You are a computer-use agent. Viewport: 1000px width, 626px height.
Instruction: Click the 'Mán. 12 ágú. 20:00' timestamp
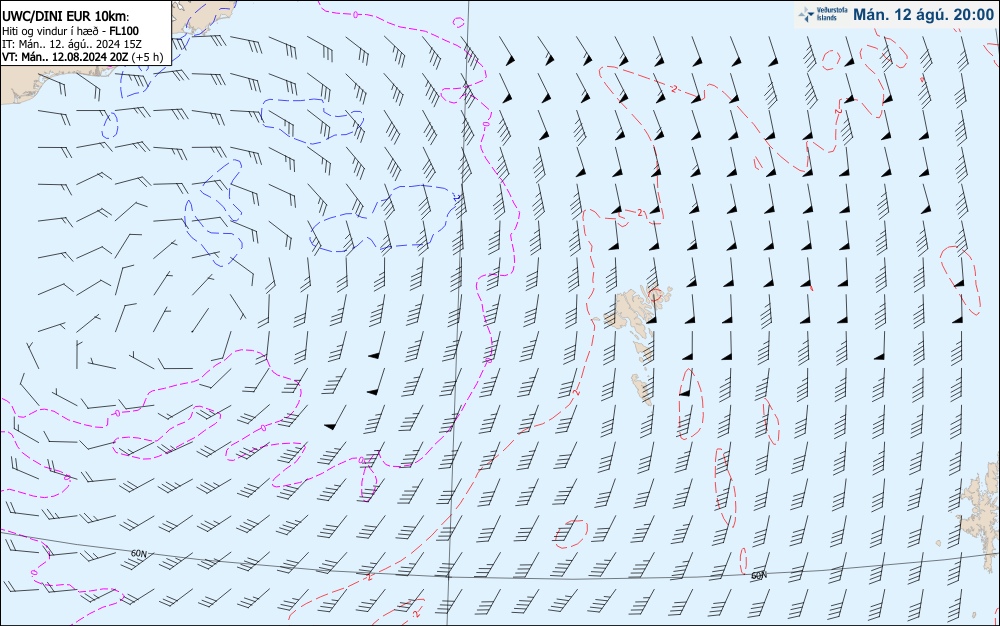coord(923,15)
